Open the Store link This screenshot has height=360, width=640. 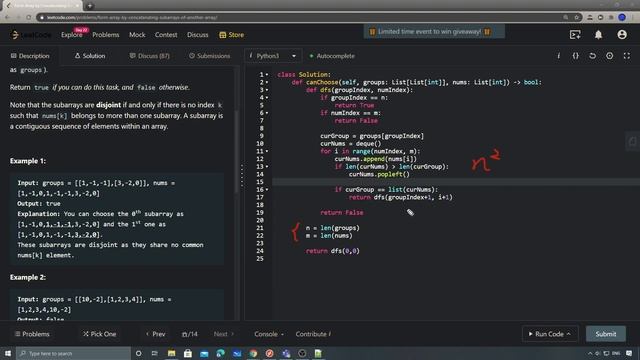(231, 35)
